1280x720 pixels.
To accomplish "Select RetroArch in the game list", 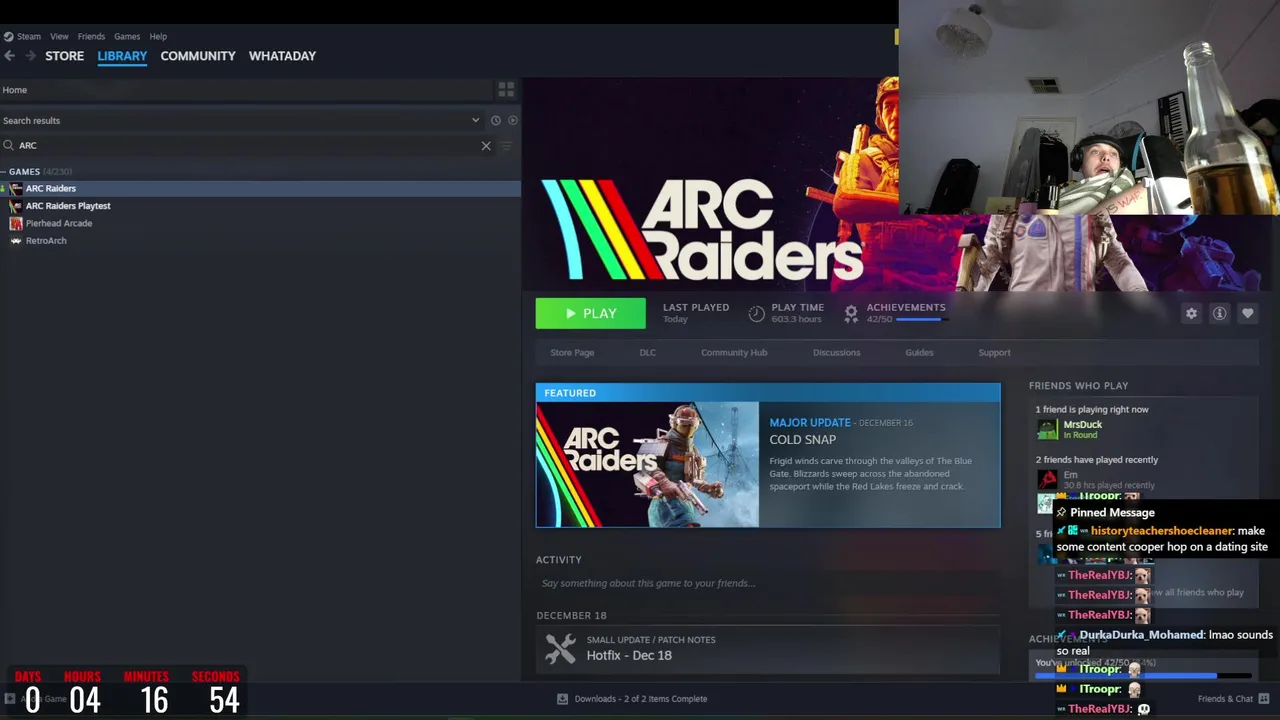I will click(260, 241).
